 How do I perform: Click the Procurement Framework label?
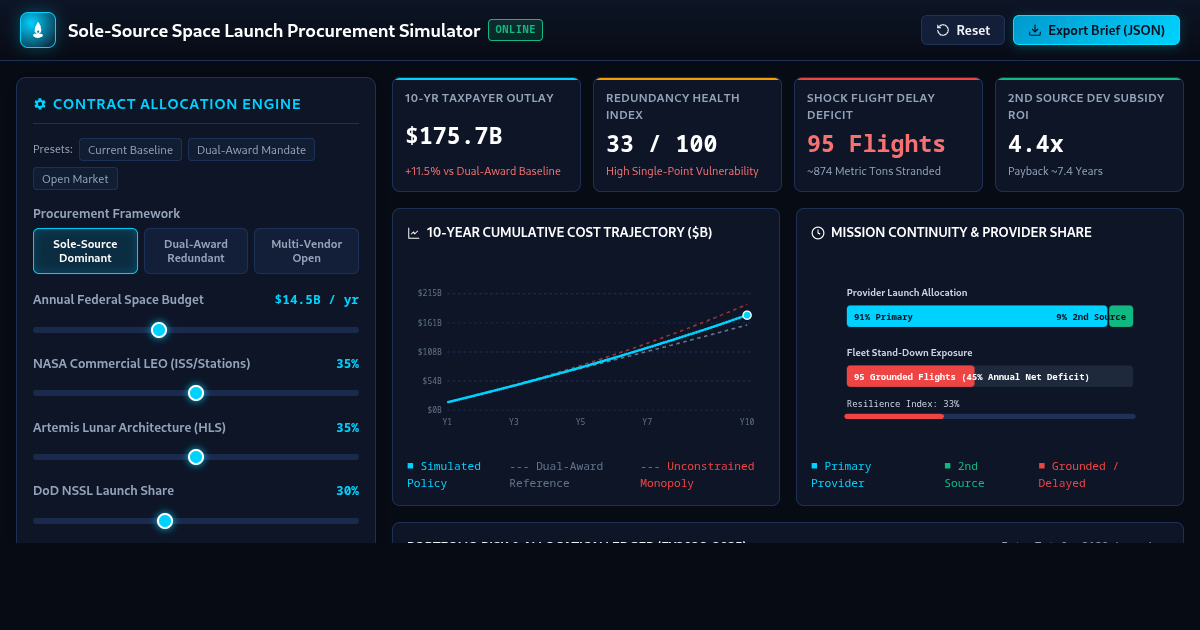click(x=107, y=213)
